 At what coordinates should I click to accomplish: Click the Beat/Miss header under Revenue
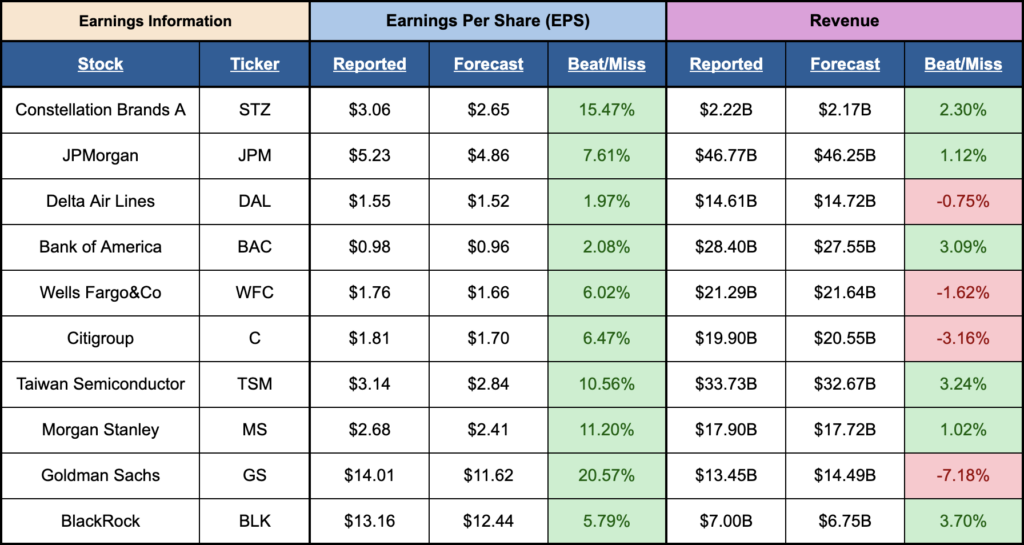[x=964, y=64]
